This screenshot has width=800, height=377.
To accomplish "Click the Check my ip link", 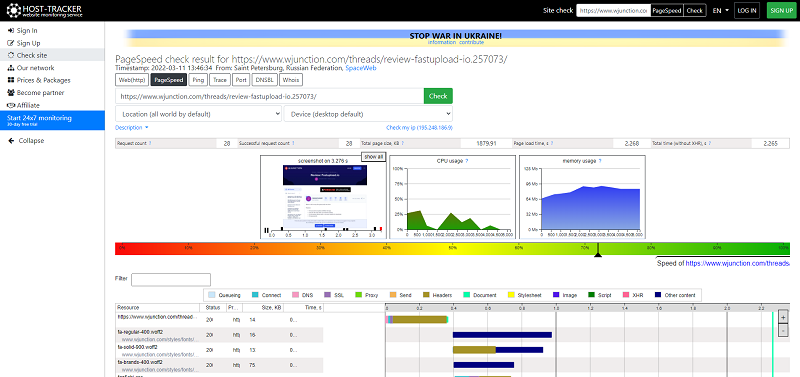I will 419,128.
